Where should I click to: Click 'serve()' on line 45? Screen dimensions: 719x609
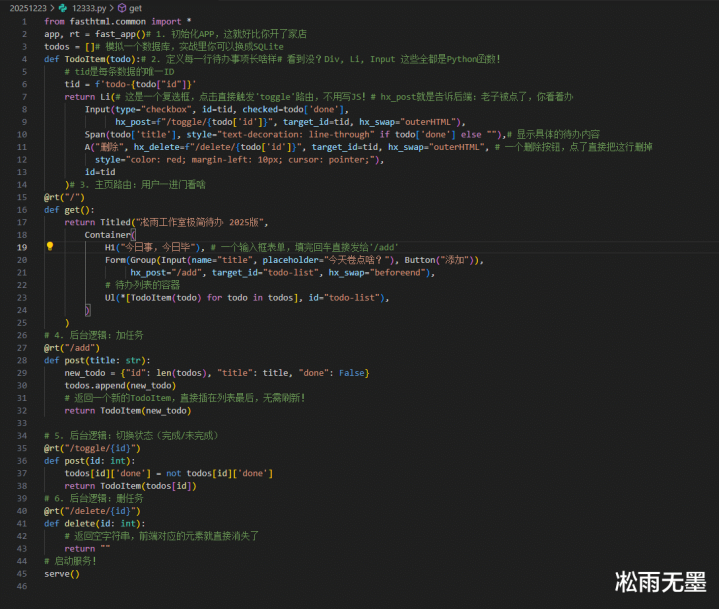(62, 574)
